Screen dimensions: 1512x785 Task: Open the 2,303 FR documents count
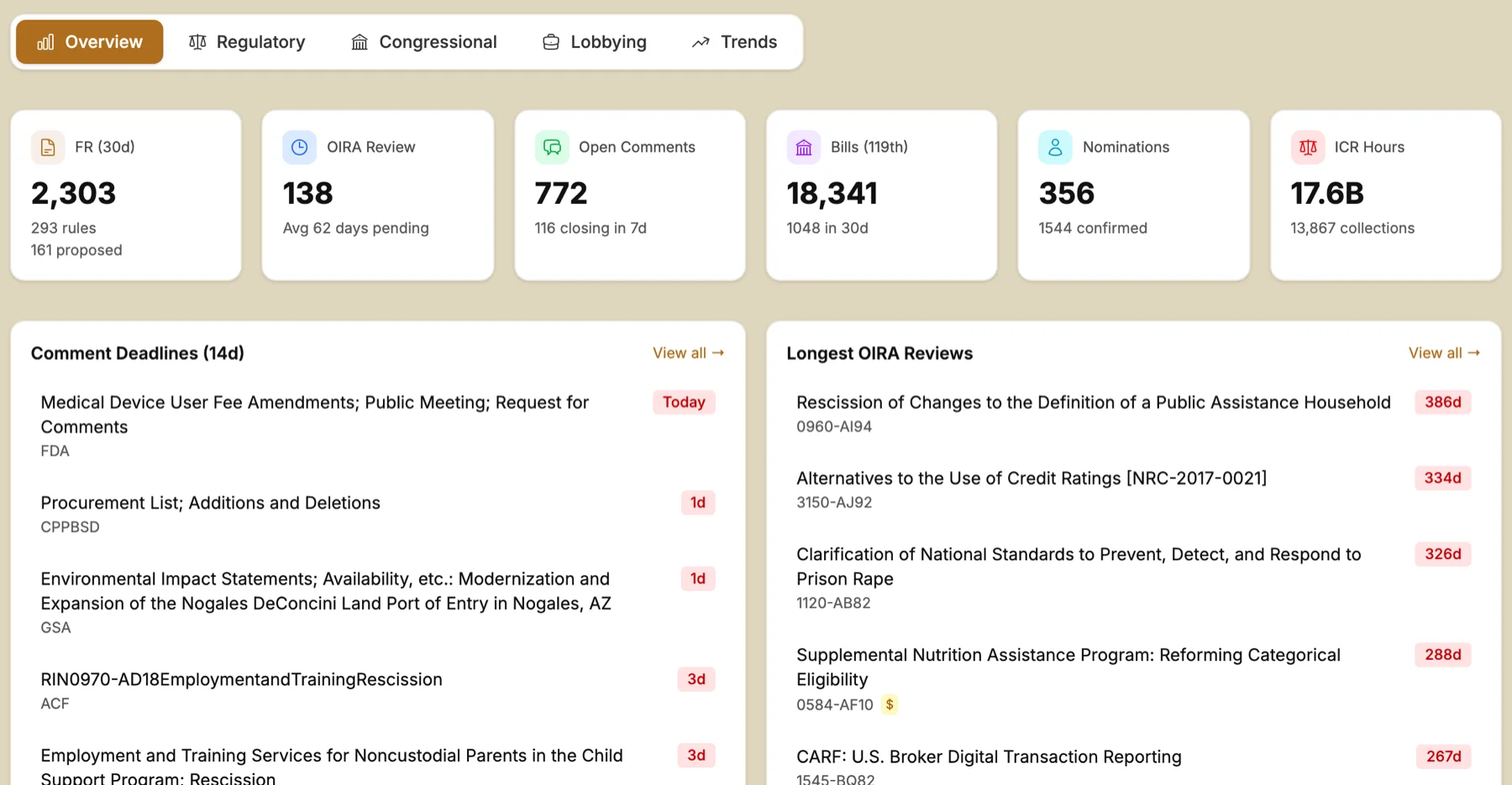point(74,194)
